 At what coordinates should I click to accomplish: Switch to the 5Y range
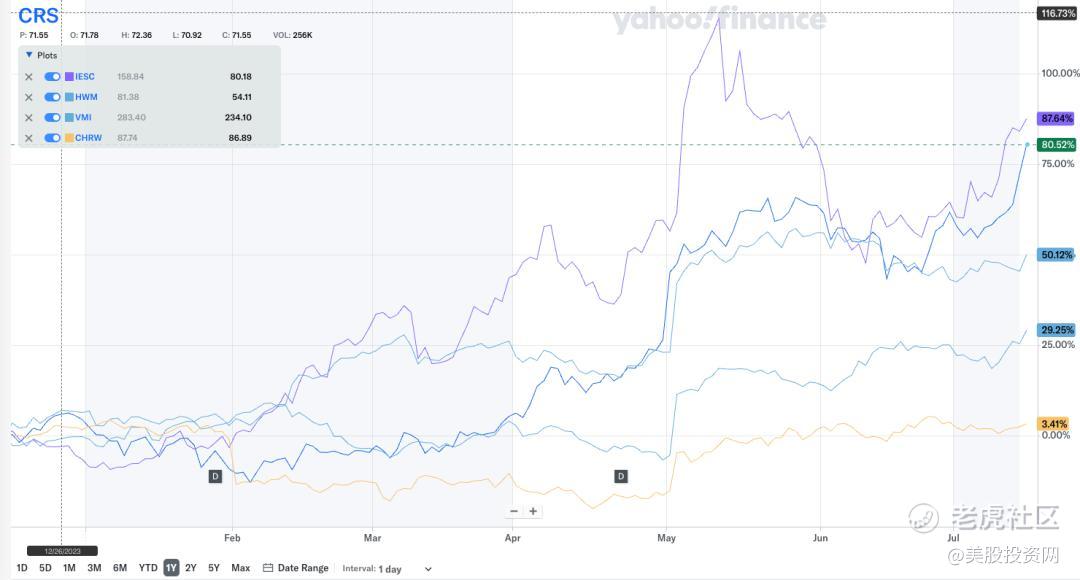click(214, 568)
